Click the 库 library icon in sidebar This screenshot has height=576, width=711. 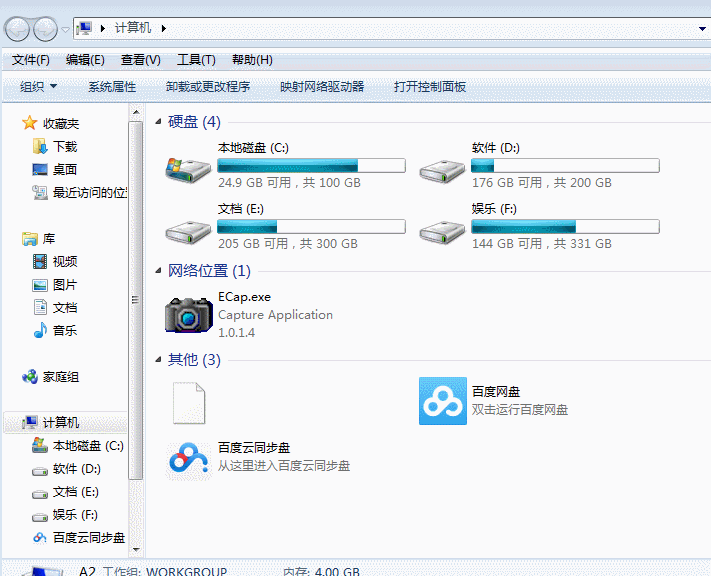point(30,239)
